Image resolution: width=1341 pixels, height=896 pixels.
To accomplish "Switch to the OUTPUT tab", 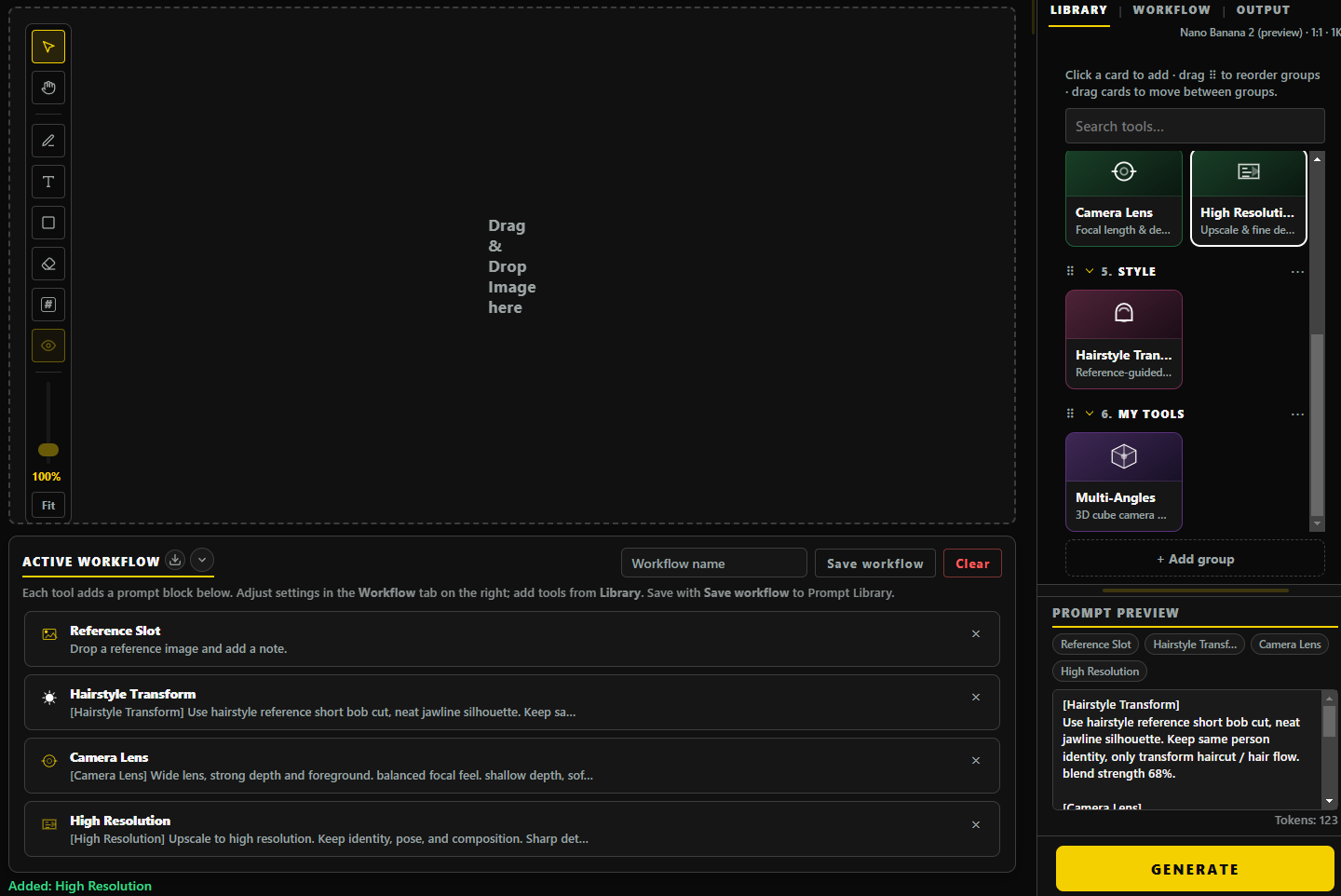I will pos(1263,10).
